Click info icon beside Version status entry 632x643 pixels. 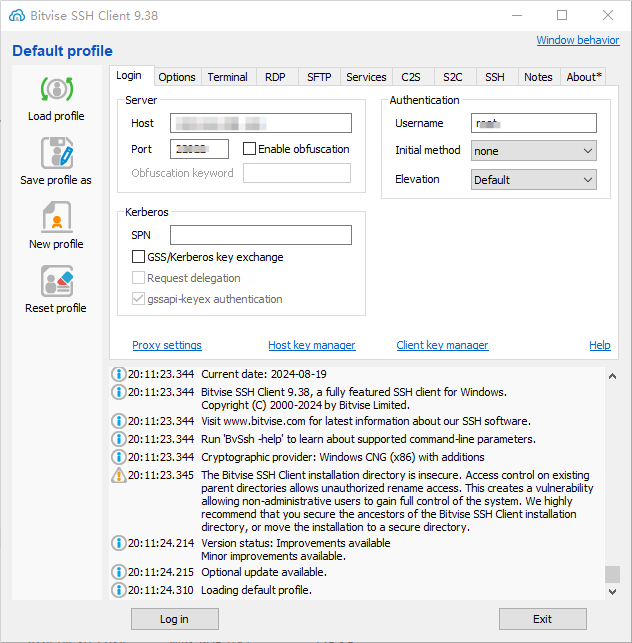tap(119, 543)
